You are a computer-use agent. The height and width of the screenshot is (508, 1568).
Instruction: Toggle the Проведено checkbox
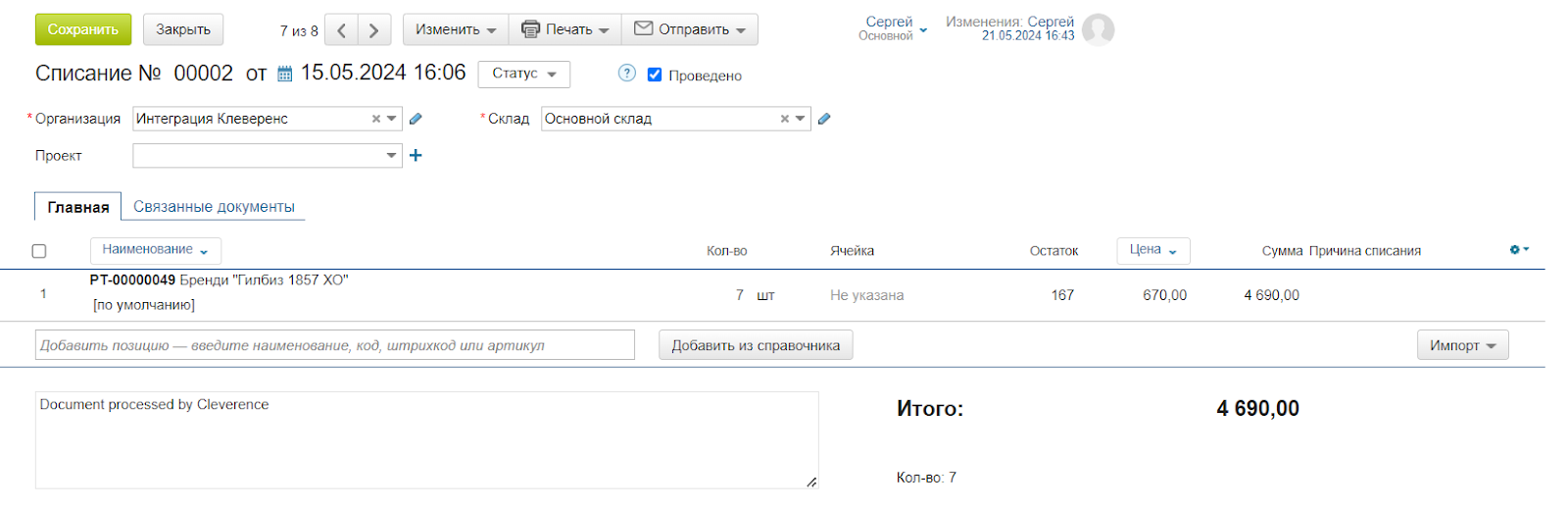pos(655,75)
